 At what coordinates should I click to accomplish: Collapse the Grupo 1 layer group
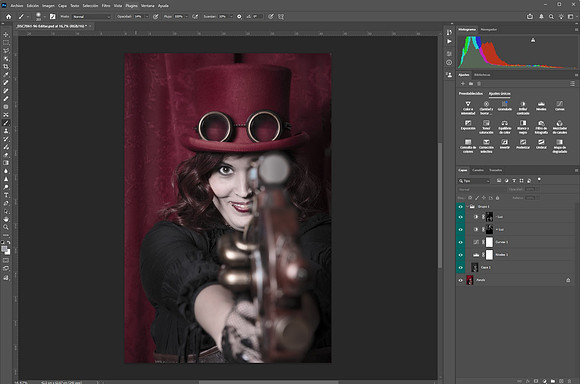click(x=467, y=206)
